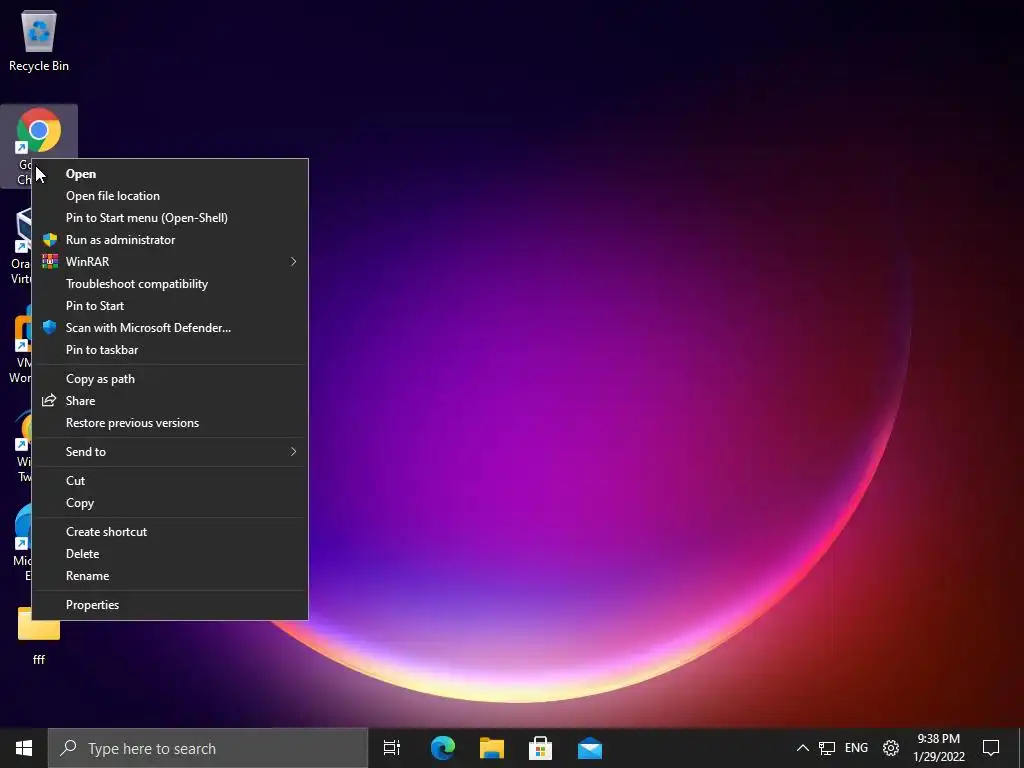The width and height of the screenshot is (1024, 768).
Task: Choose Copy as path
Action: coord(170,379)
